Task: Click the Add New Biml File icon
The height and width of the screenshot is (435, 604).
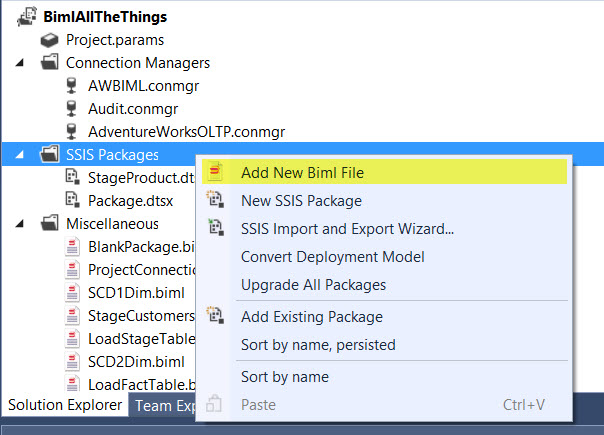Action: pos(215,172)
